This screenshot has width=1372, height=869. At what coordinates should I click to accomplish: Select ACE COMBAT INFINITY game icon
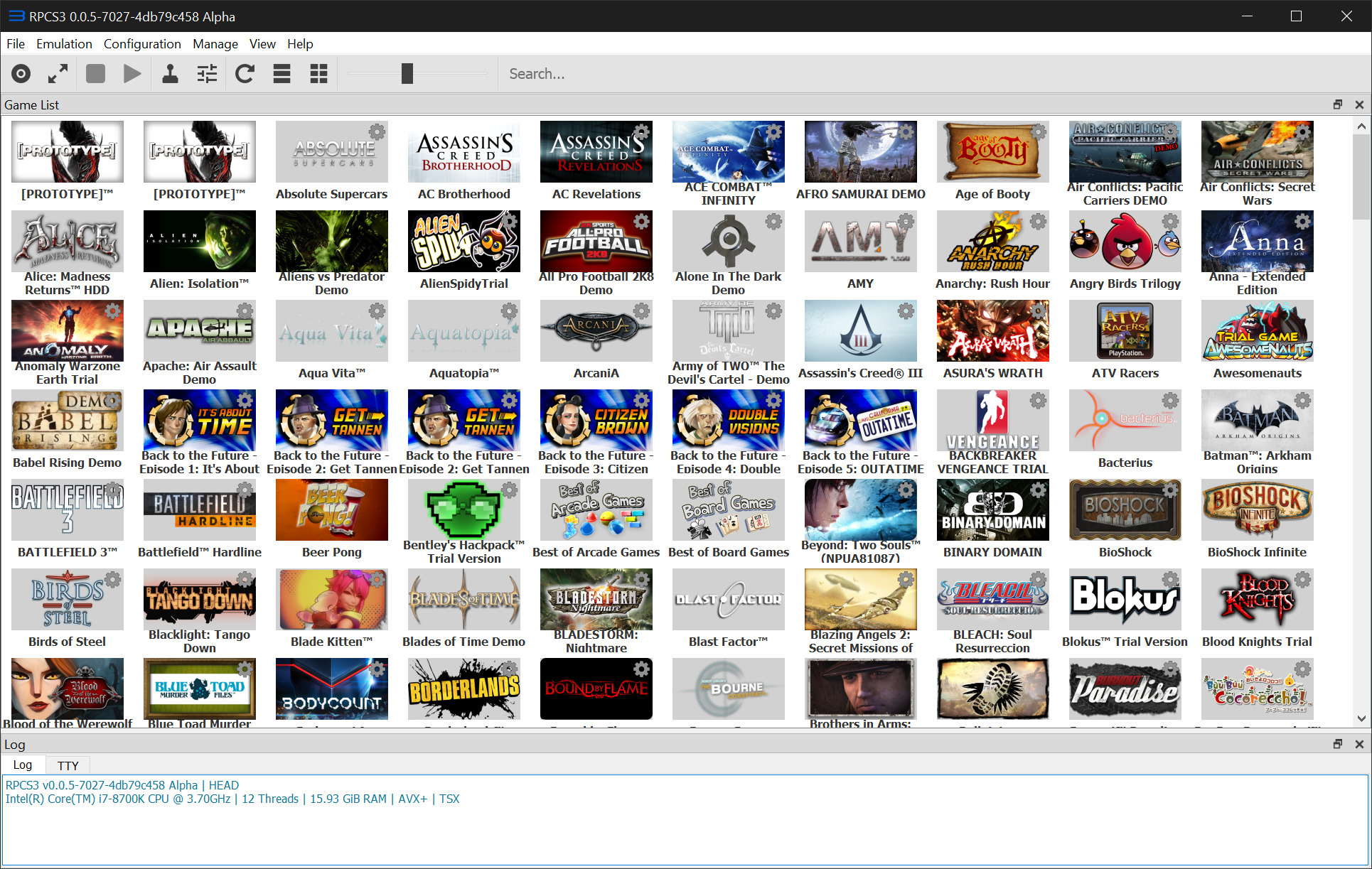click(729, 151)
